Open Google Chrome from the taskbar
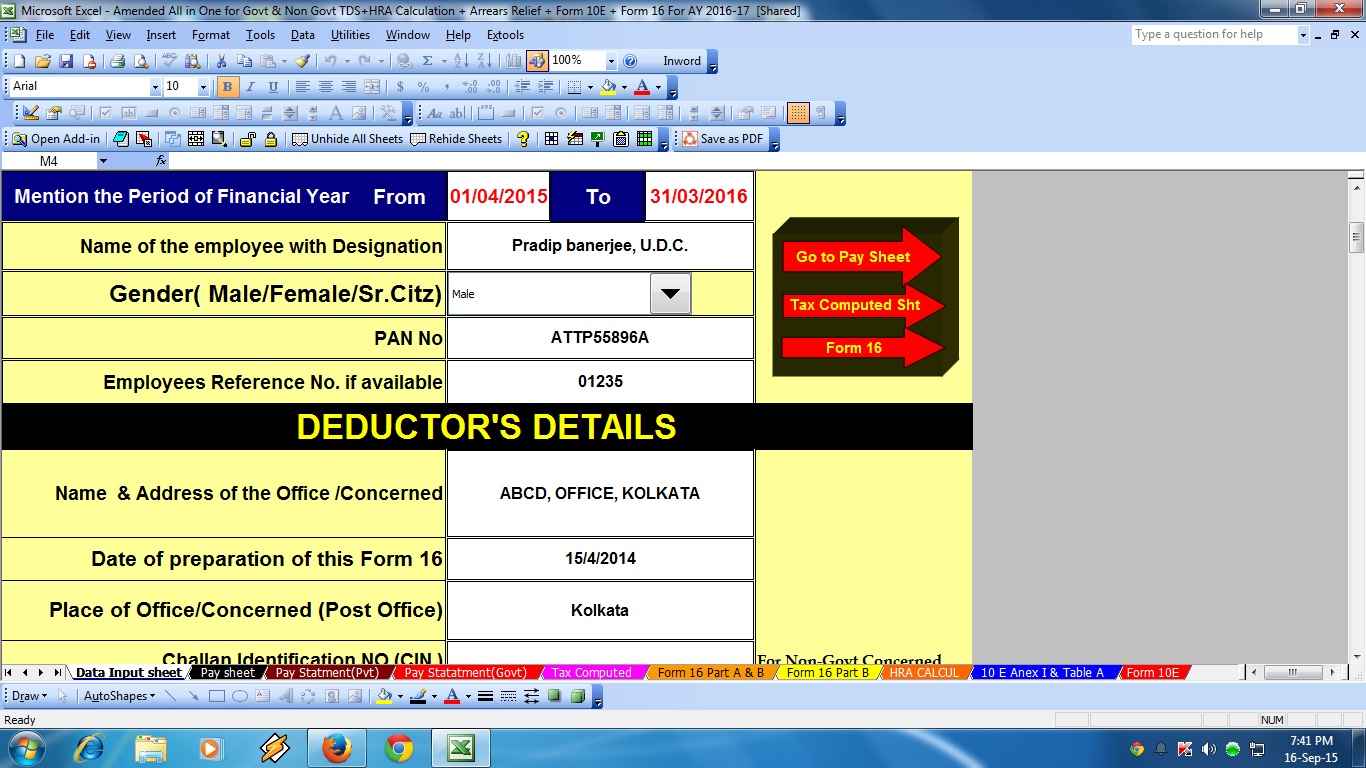Screen dimensions: 1366x768 pyautogui.click(x=398, y=748)
